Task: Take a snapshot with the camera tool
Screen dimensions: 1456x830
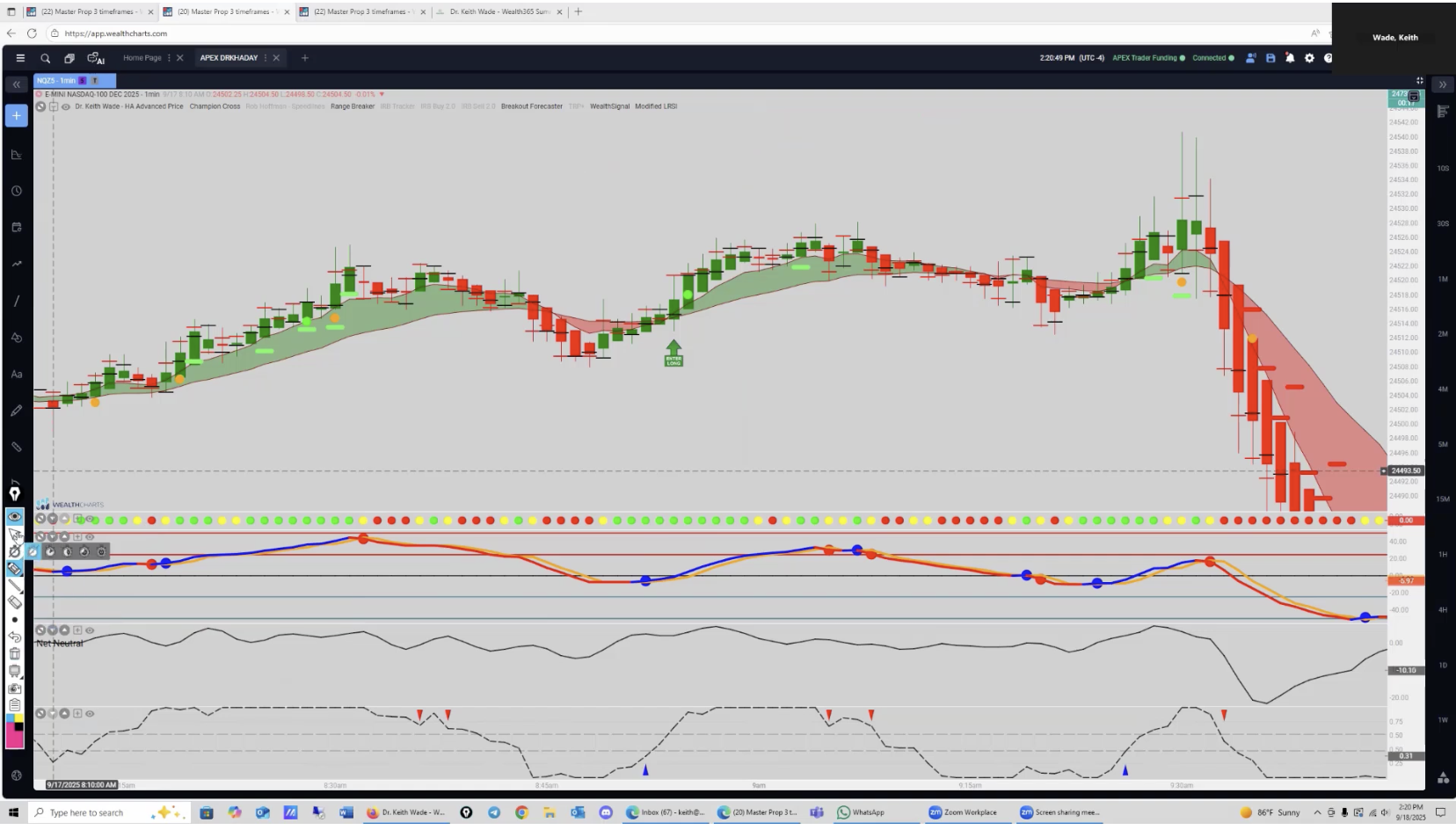Action: (x=15, y=688)
